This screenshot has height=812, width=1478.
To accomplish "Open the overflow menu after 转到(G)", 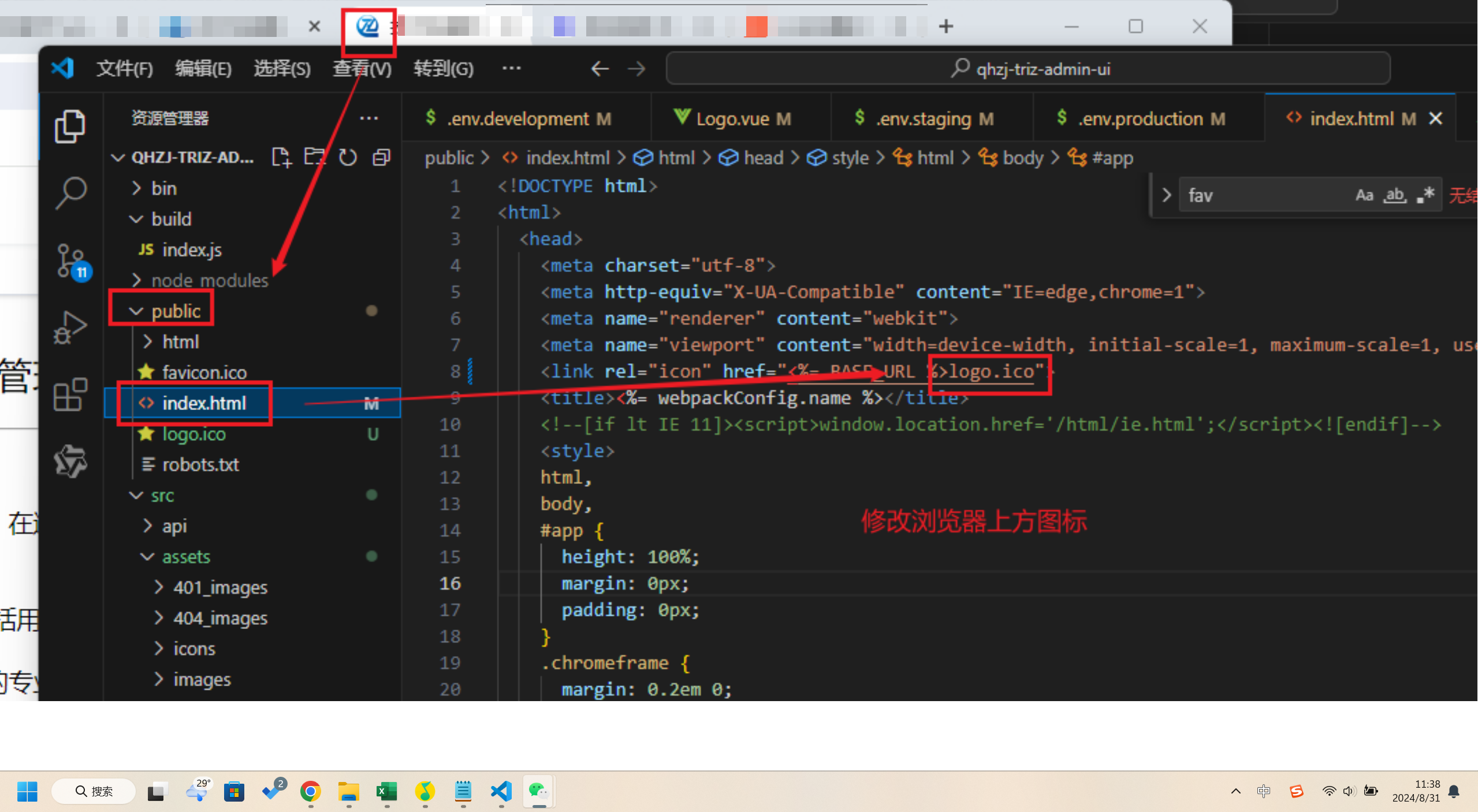I will [512, 68].
